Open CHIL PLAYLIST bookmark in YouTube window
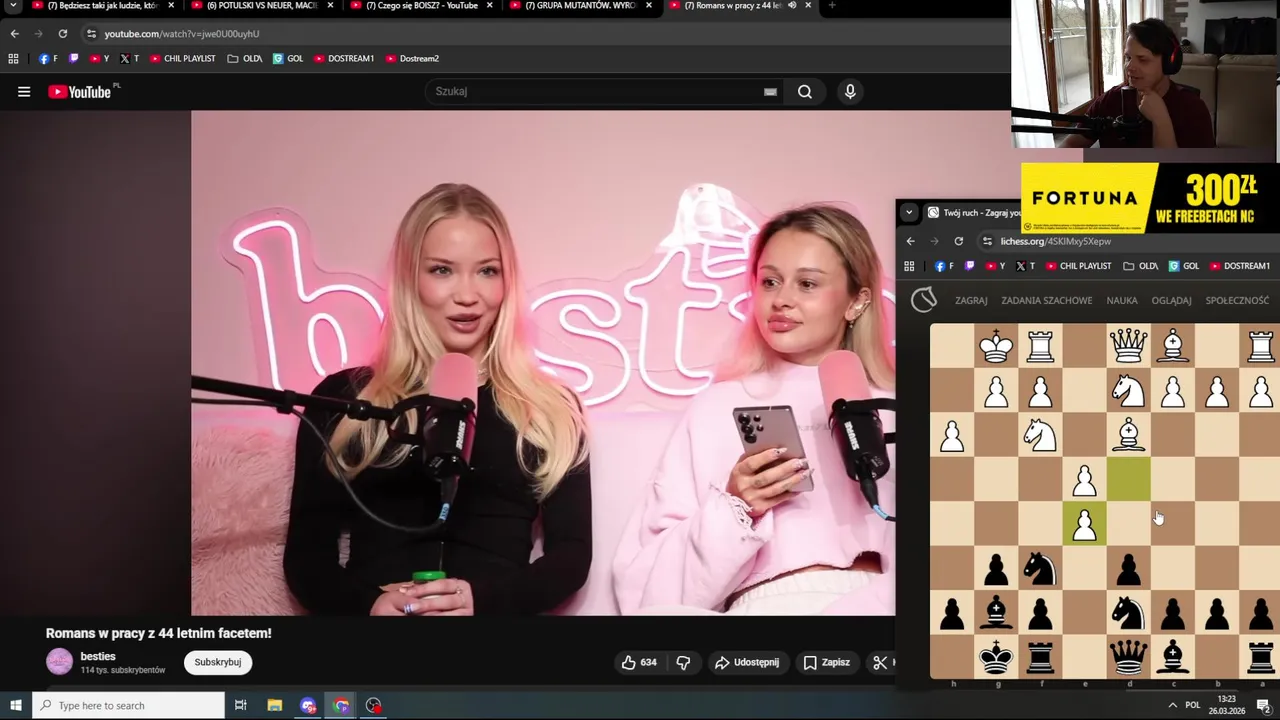The width and height of the screenshot is (1280, 720). pos(182,59)
